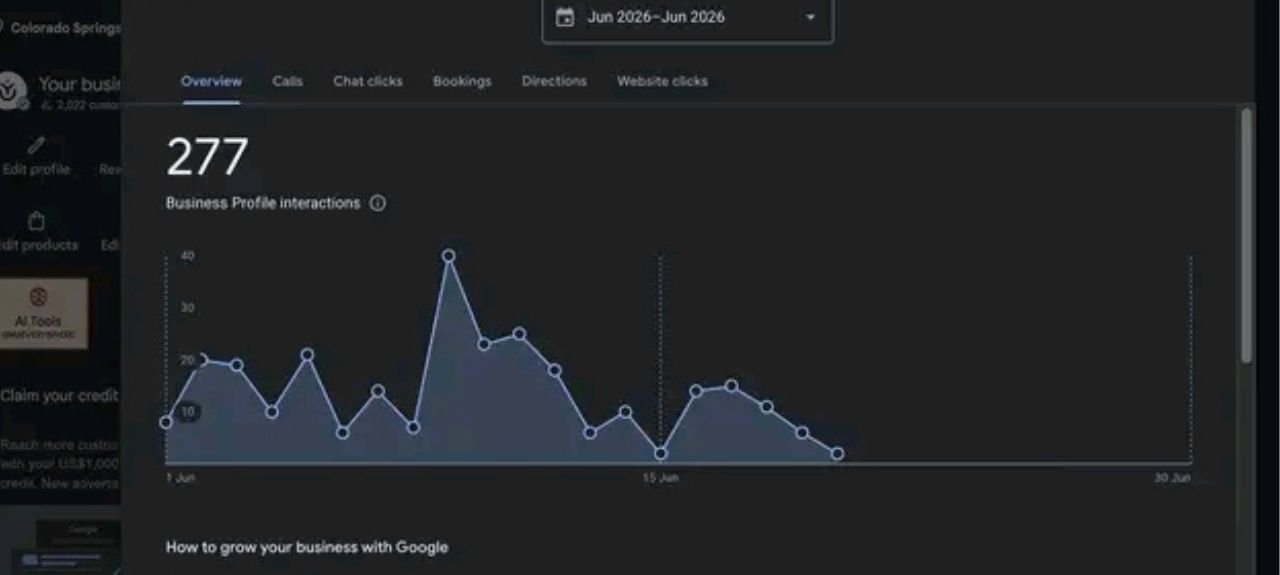Screen dimensions: 1280x575
Task: Go to the Bookings tab
Action: coord(462,81)
